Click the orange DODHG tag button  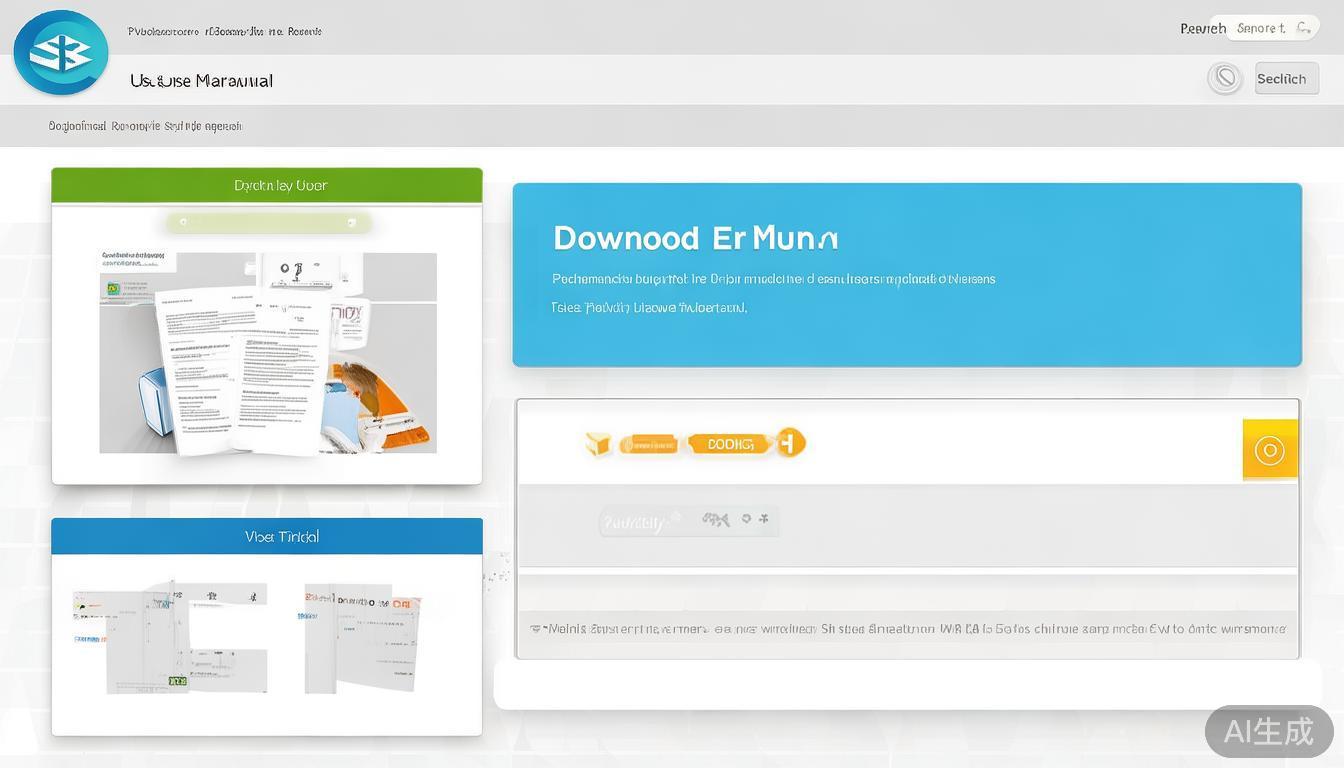click(730, 444)
